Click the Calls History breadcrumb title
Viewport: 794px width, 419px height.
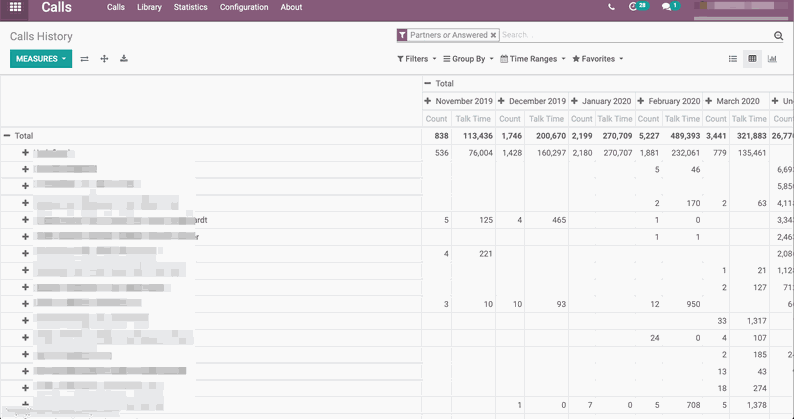[x=41, y=36]
